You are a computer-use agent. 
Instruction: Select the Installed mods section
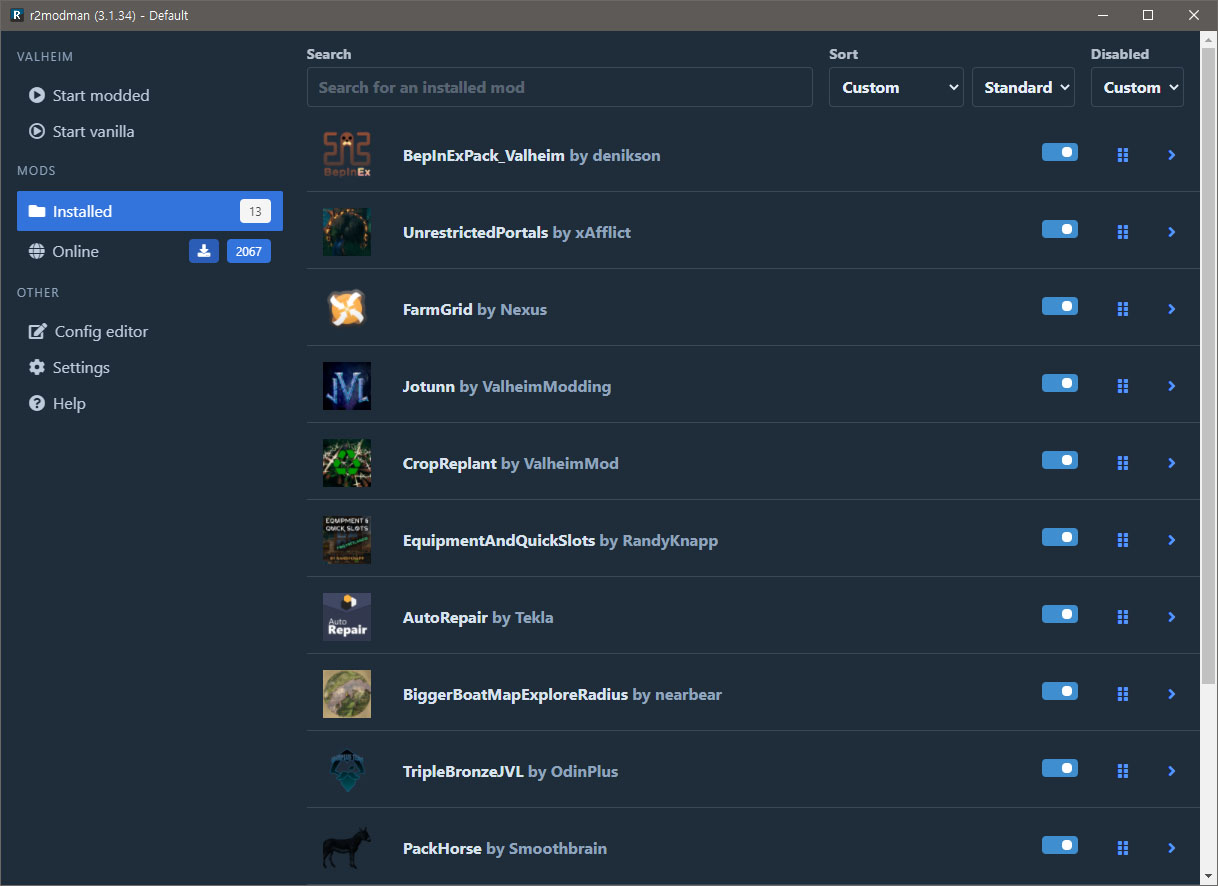pyautogui.click(x=150, y=211)
